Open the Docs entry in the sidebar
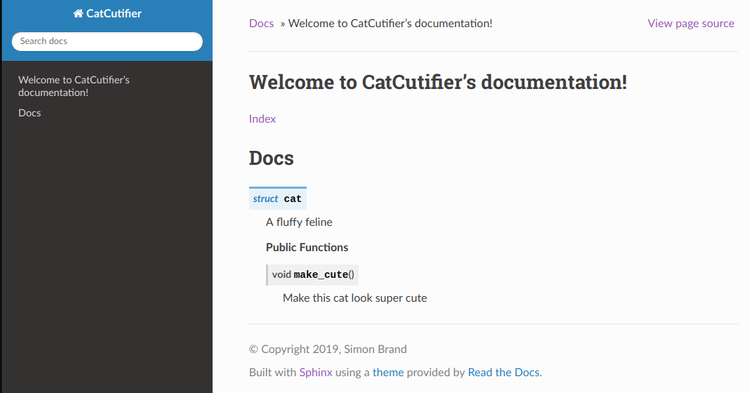 click(x=30, y=113)
